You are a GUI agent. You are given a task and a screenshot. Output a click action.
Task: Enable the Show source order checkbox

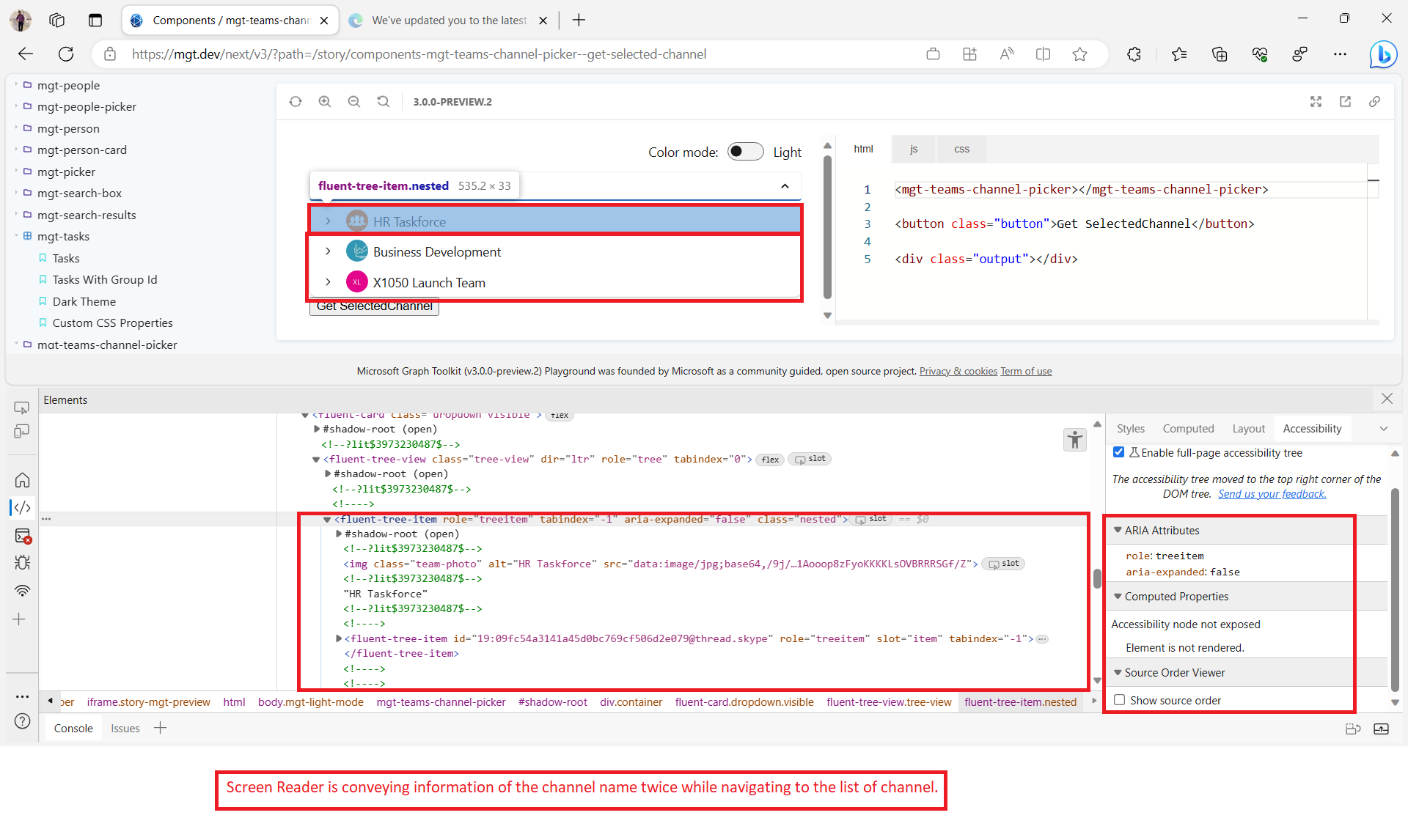point(1119,700)
